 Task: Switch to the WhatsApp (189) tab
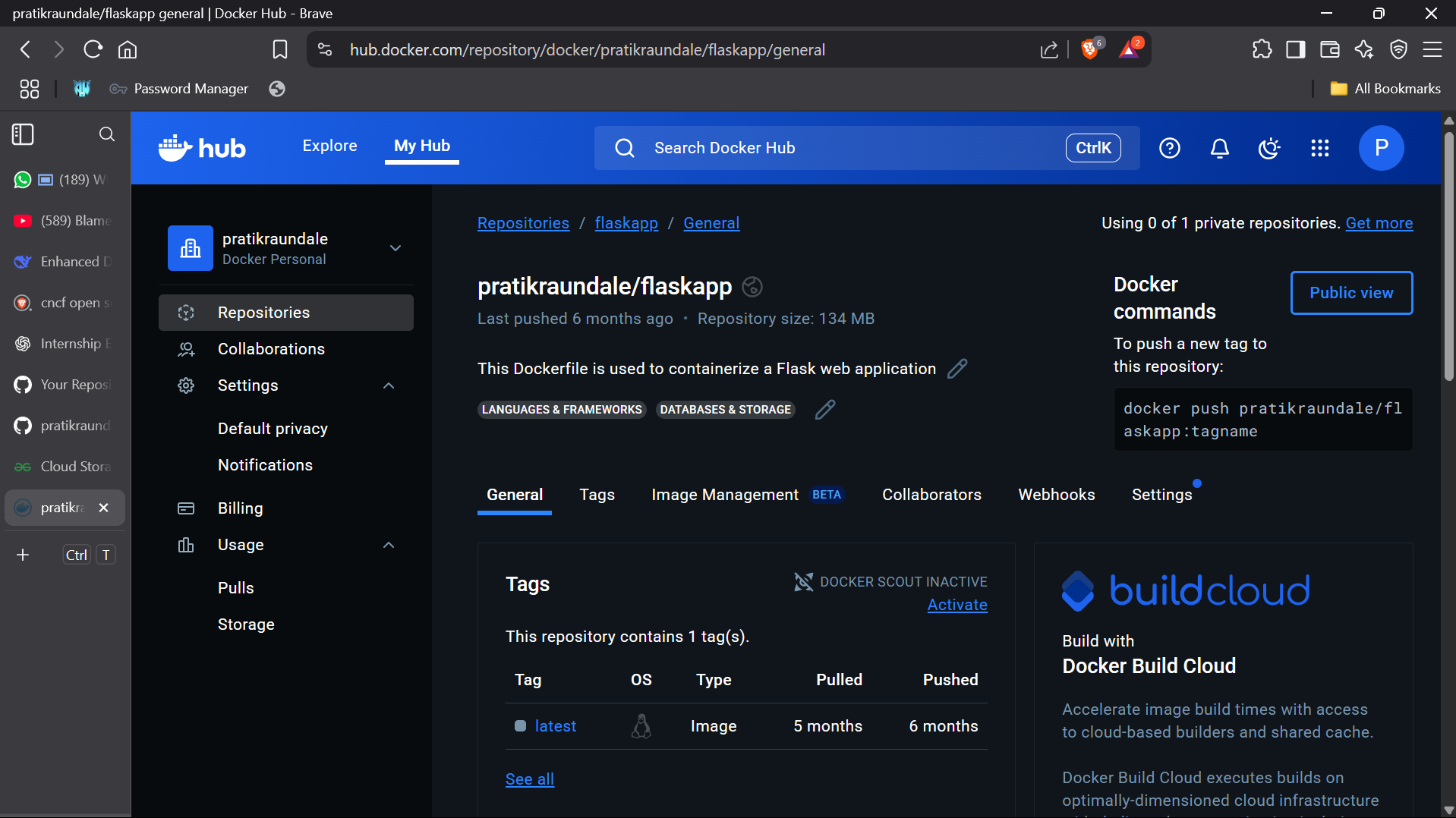click(x=64, y=180)
